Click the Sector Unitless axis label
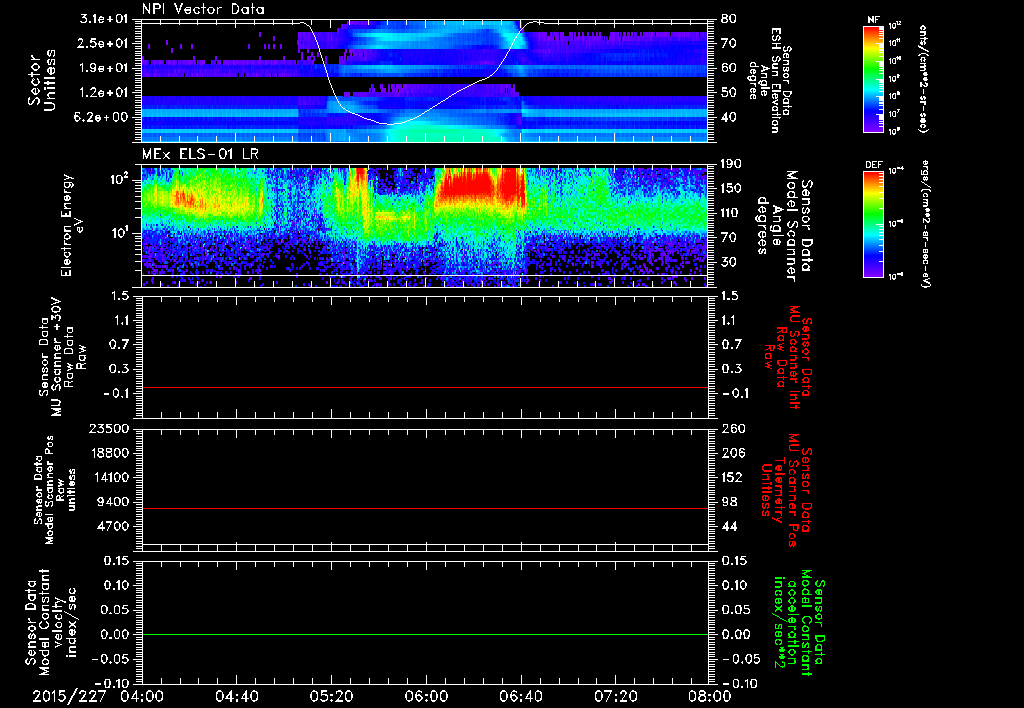The image size is (1024, 708). tap(42, 80)
